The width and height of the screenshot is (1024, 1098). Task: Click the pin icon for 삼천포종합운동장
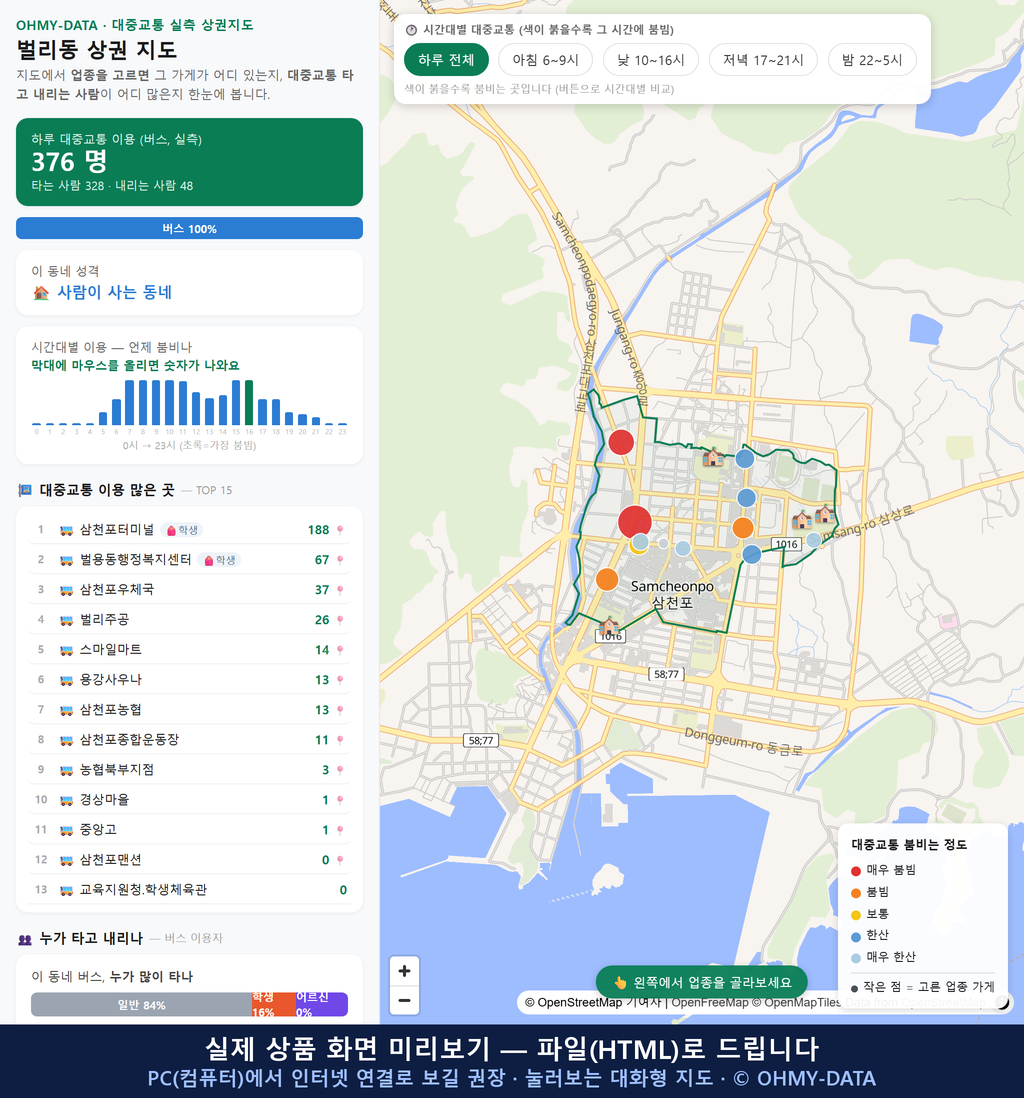point(340,740)
